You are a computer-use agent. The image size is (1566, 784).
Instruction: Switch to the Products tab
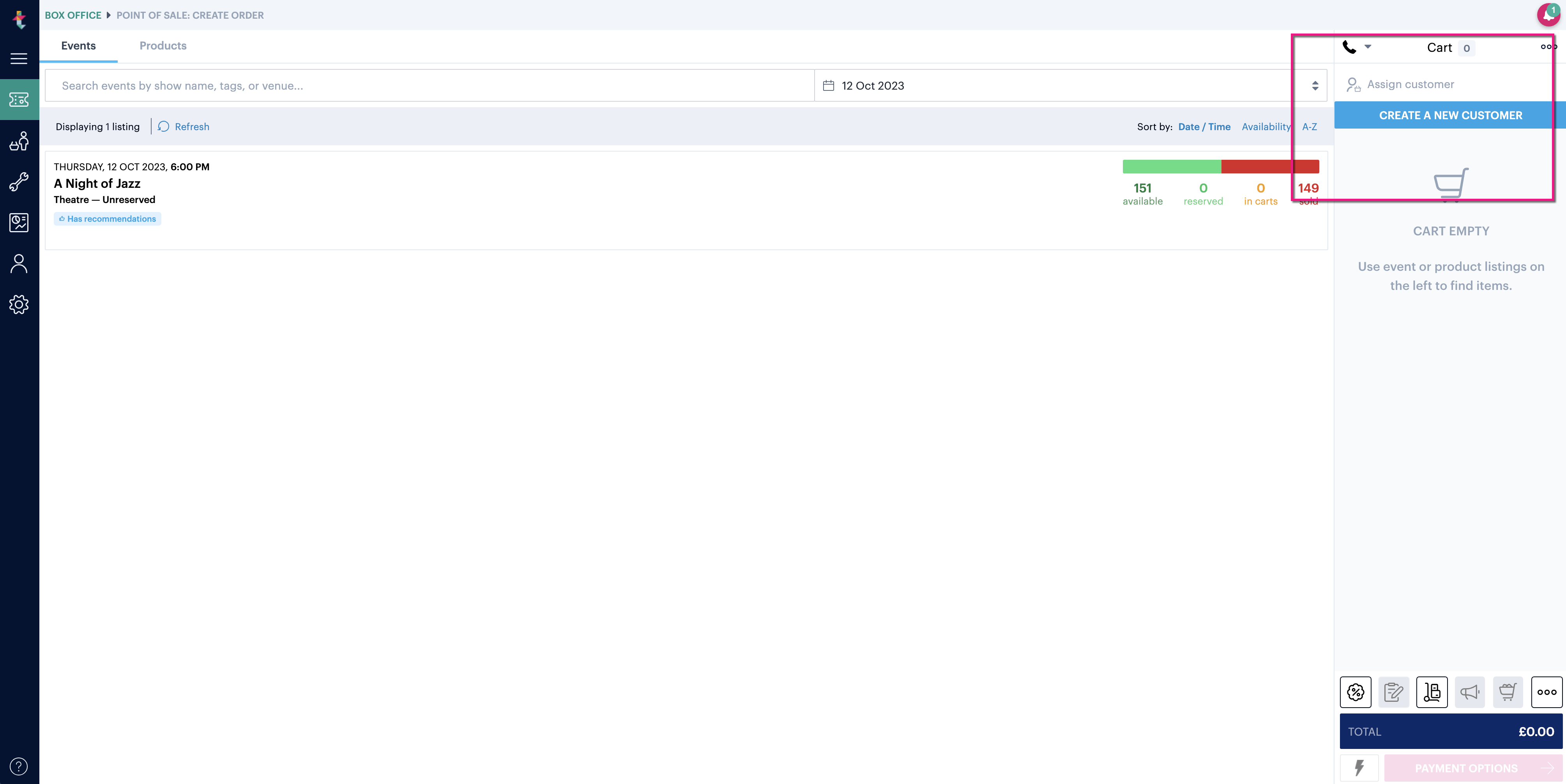click(163, 46)
